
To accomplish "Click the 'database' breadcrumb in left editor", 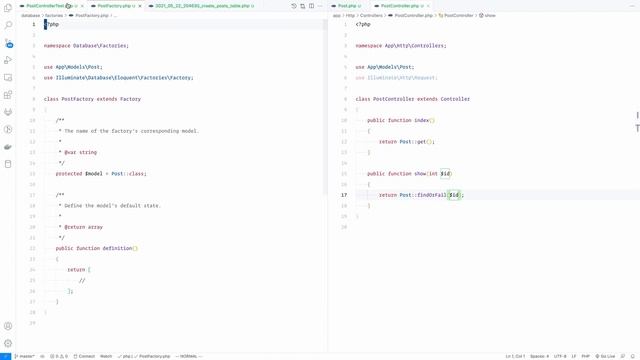I will [x=31, y=16].
